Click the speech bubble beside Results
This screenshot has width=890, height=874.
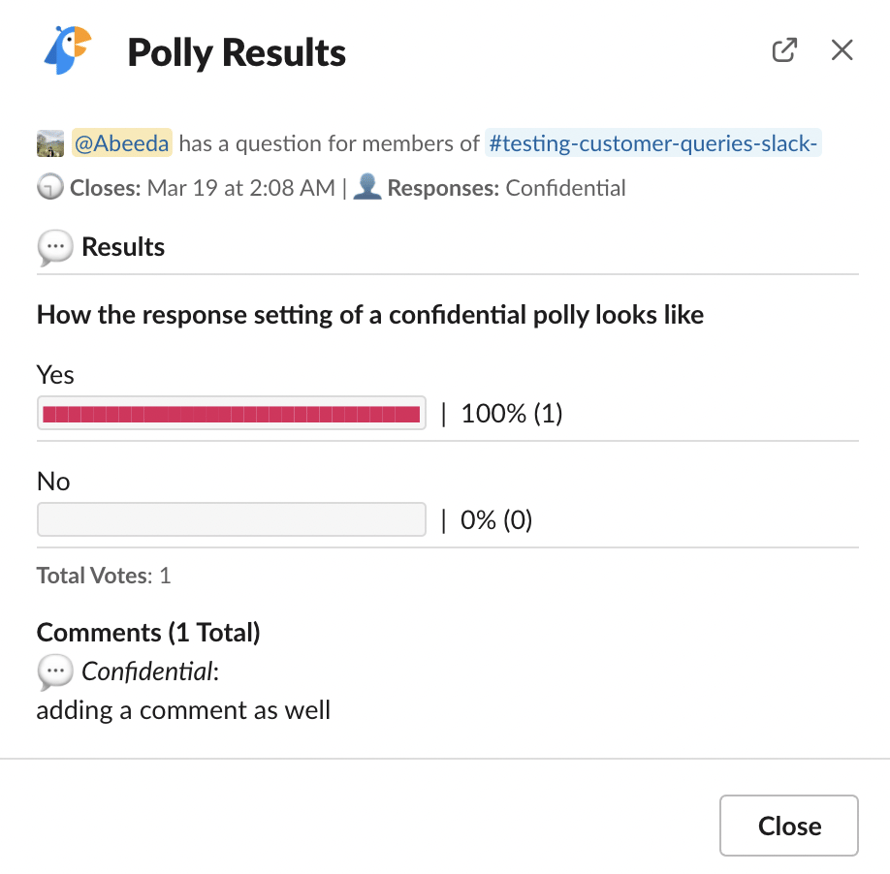(x=55, y=247)
